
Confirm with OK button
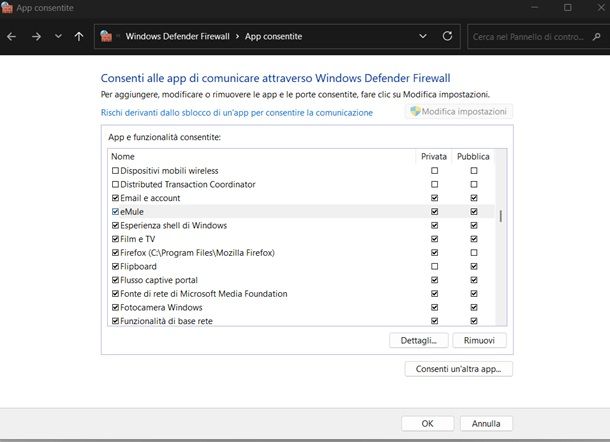click(428, 423)
